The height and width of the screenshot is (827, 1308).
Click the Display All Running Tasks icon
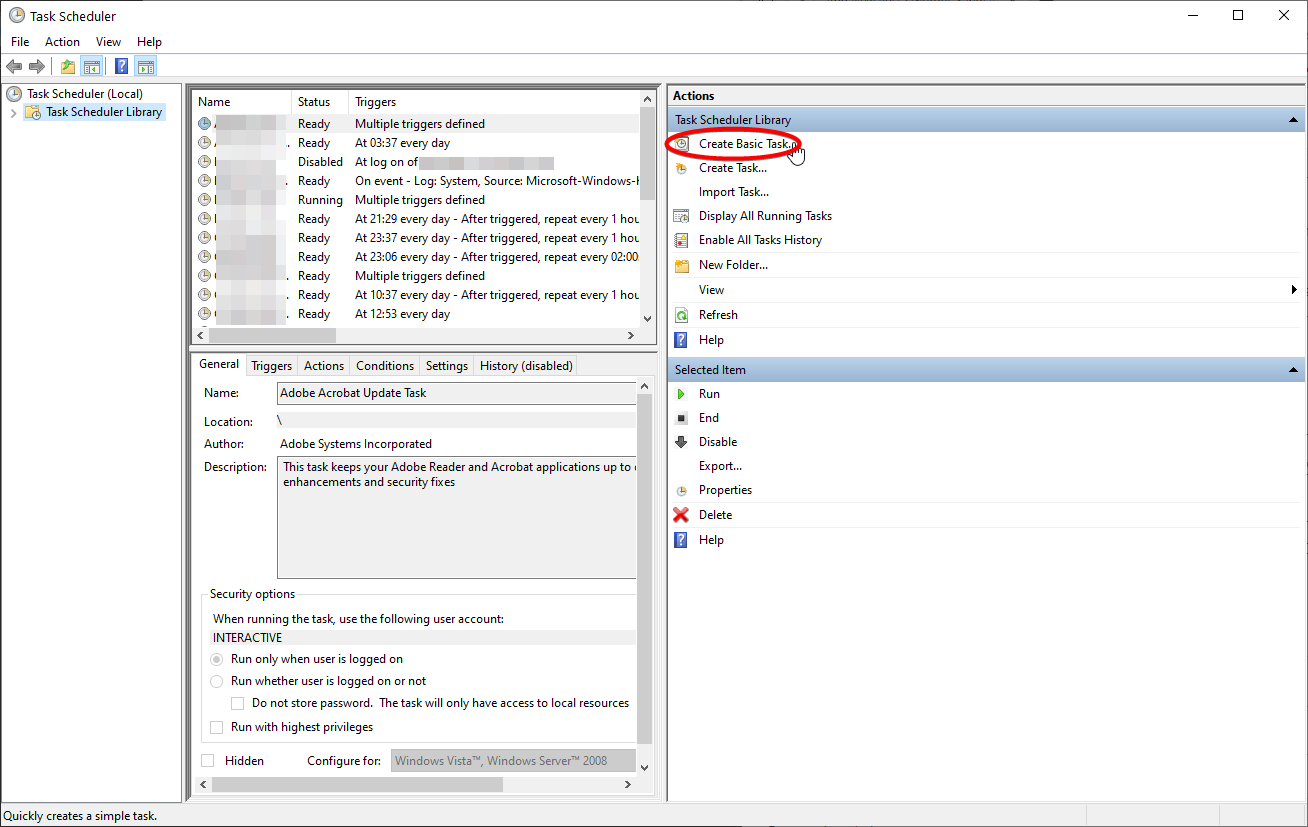(681, 216)
